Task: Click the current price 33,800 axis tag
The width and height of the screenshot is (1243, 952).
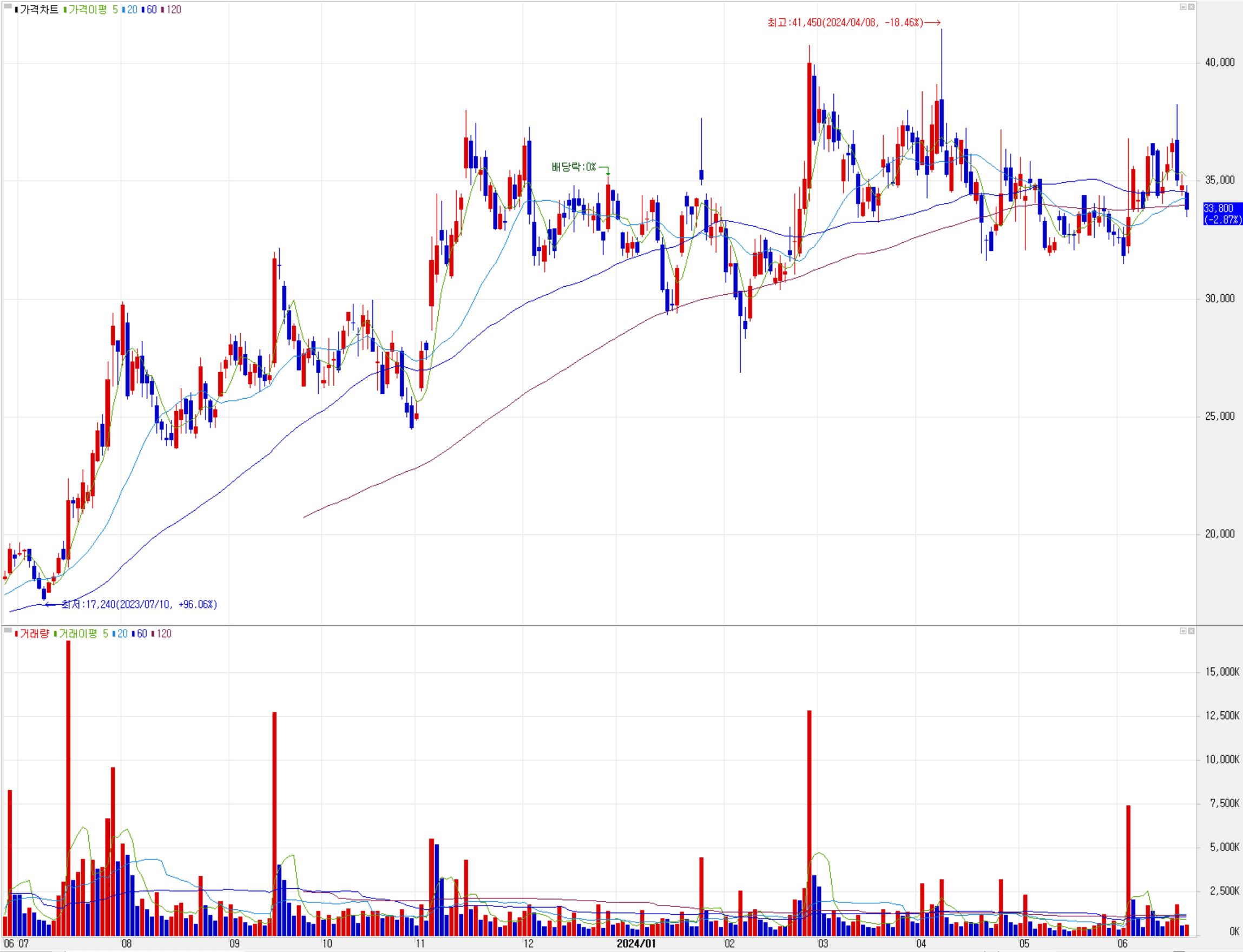Action: pyautogui.click(x=1222, y=214)
